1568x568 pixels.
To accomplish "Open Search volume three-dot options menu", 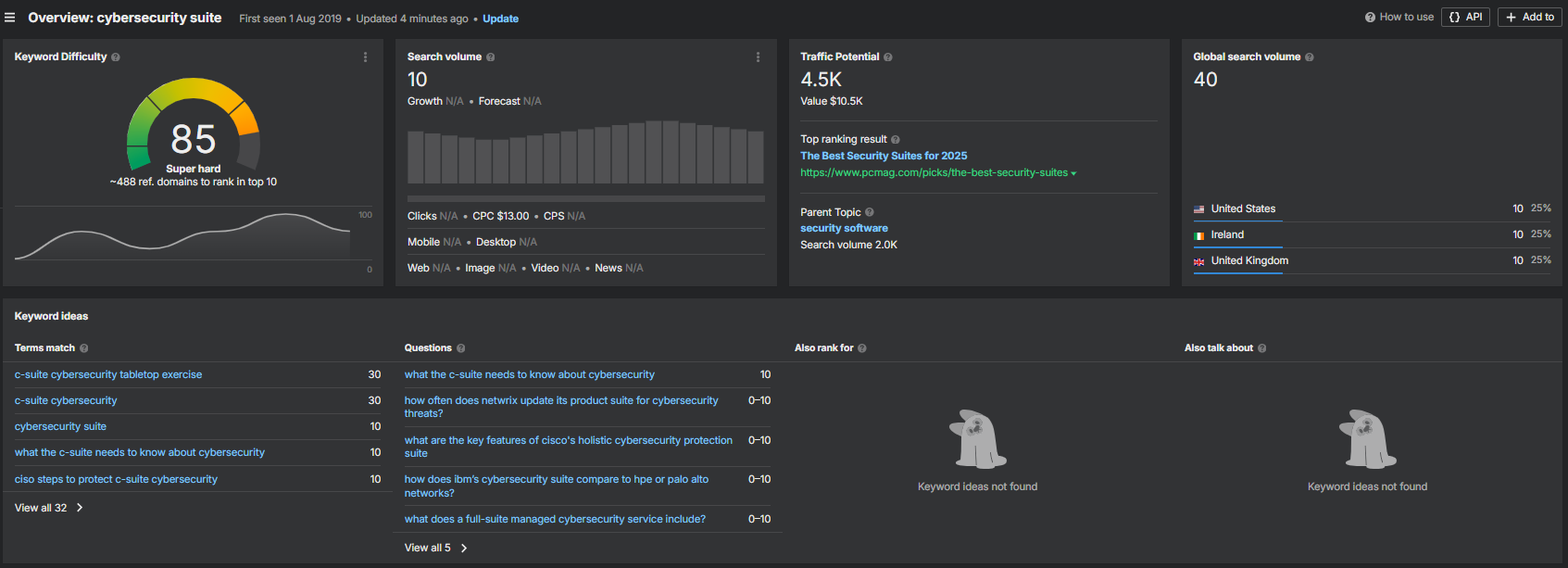I will pyautogui.click(x=758, y=57).
